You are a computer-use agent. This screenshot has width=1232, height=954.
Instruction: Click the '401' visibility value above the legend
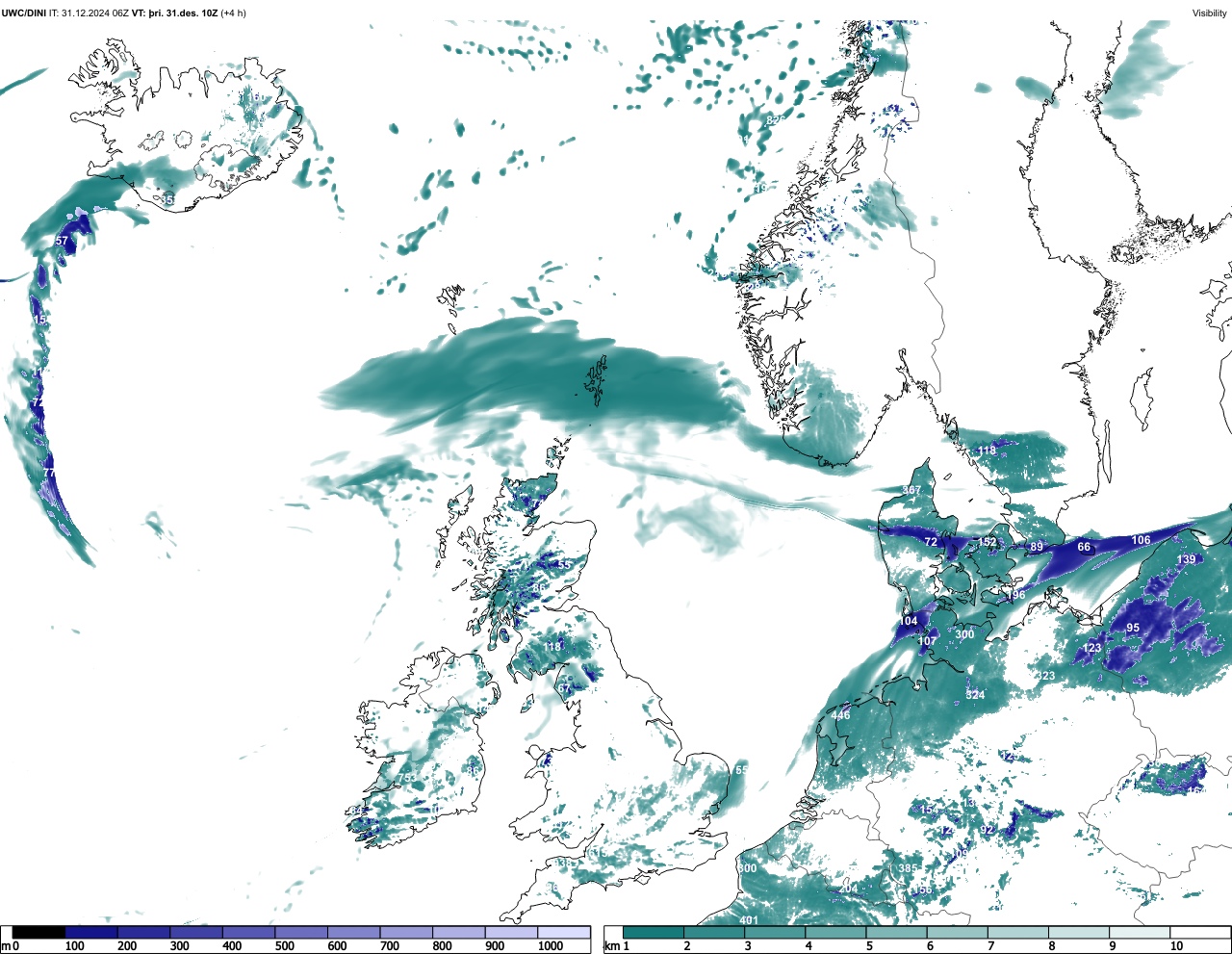tap(750, 920)
